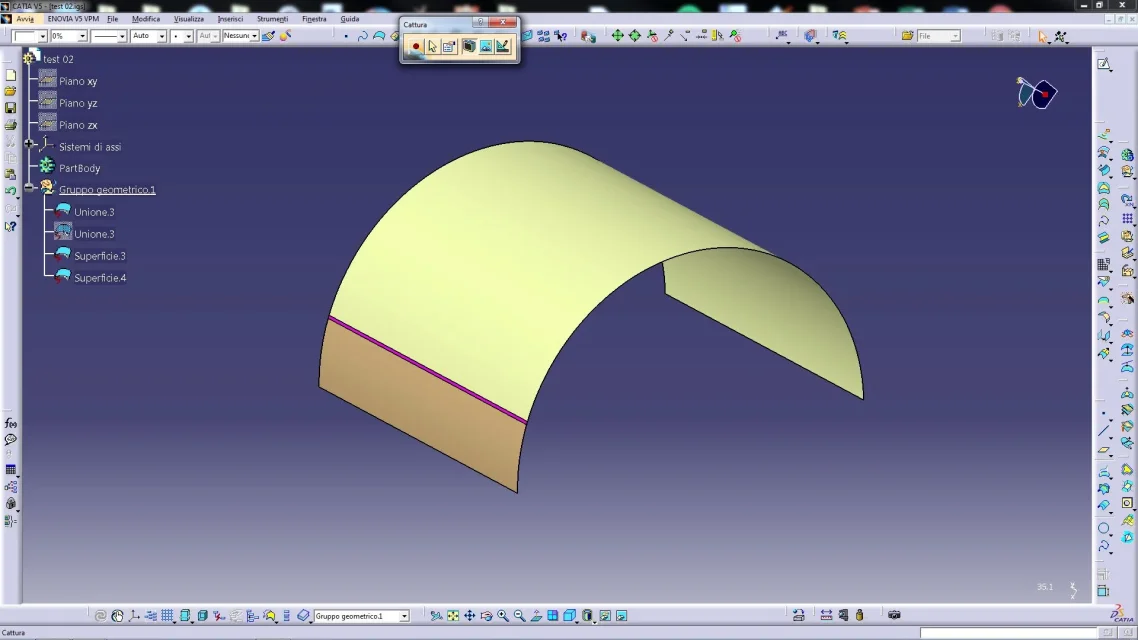Viewport: 1138px width, 640px height.
Task: Start recording with the red Cattura button
Action: click(416, 46)
